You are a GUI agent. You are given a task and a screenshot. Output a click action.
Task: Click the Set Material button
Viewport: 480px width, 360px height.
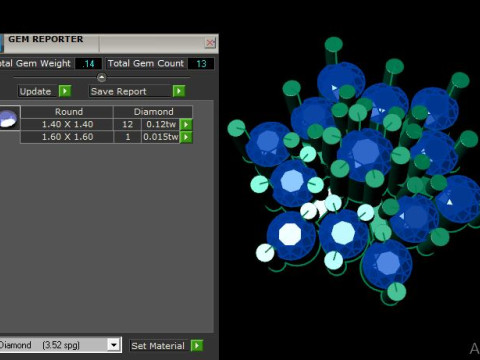(160, 345)
